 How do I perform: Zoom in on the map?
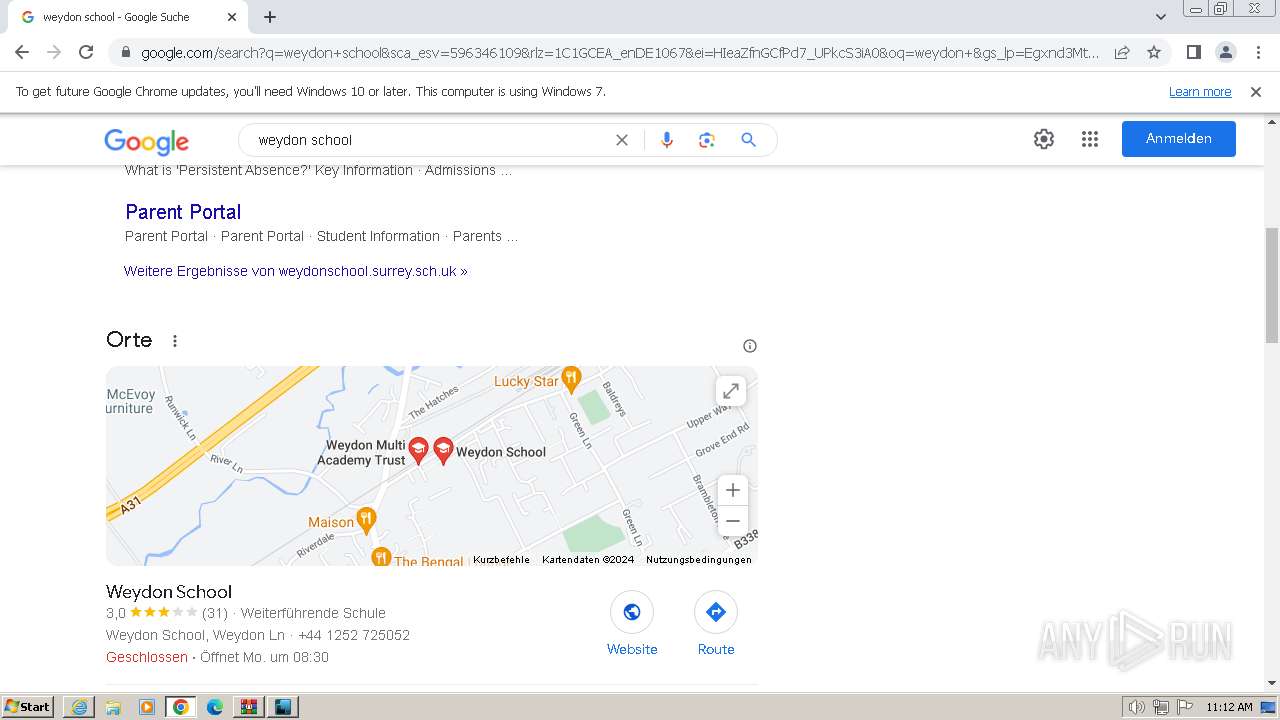pos(733,490)
